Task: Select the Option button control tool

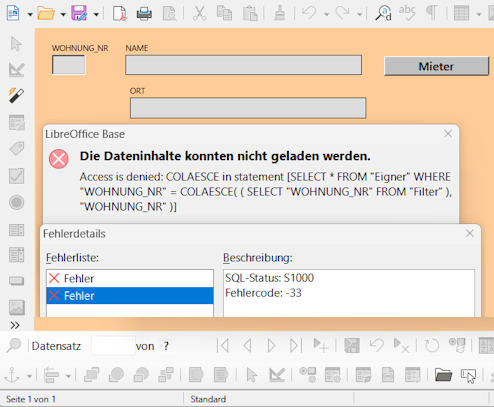Action: [x=17, y=202]
